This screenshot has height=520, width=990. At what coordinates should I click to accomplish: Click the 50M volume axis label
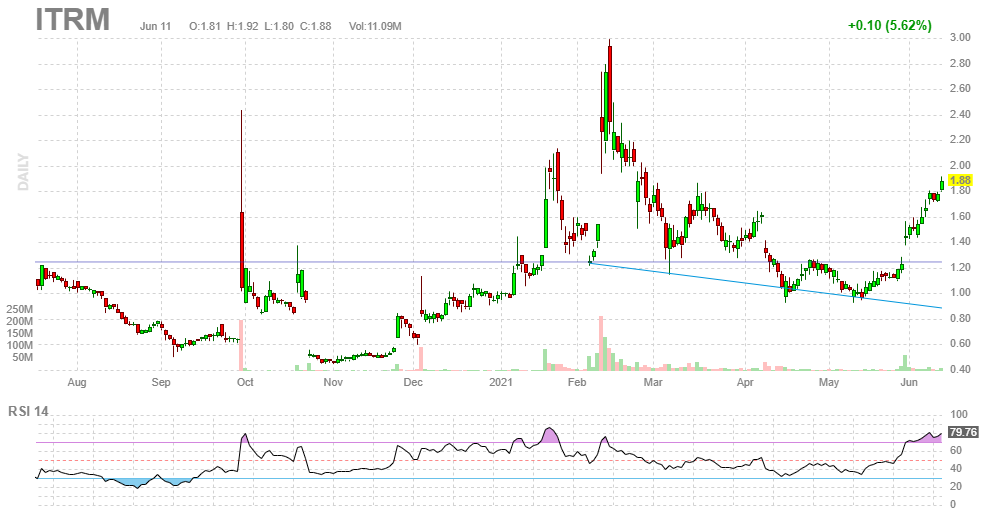pyautogui.click(x=22, y=357)
